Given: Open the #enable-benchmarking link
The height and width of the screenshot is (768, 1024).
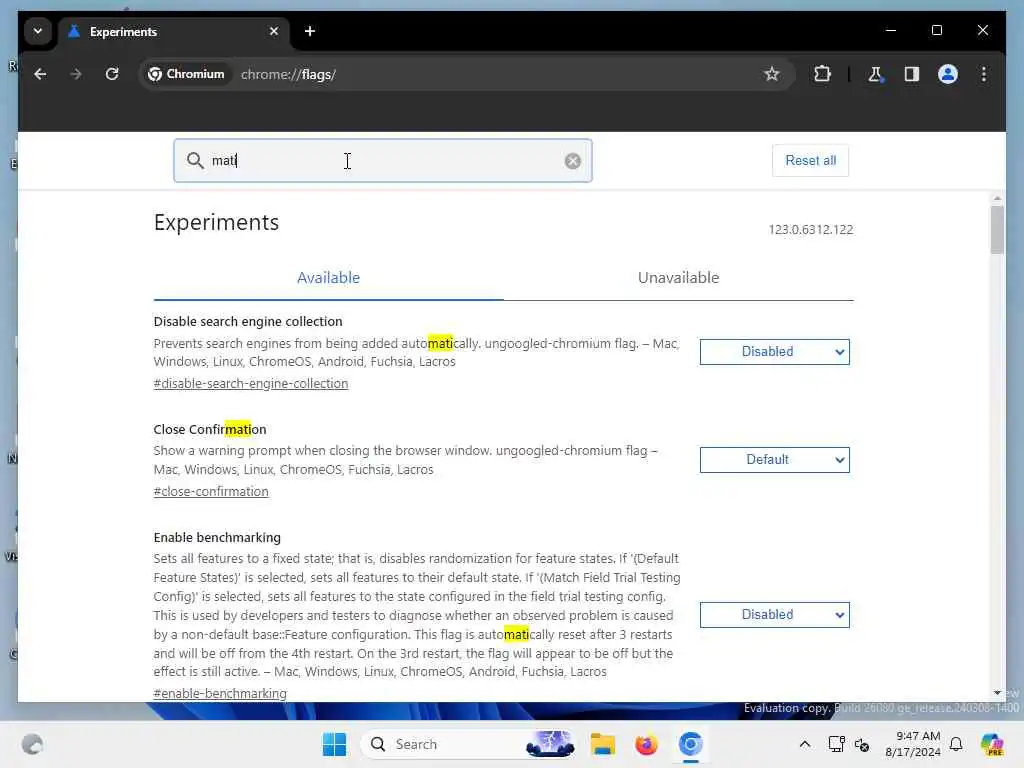Looking at the screenshot, I should click(220, 694).
